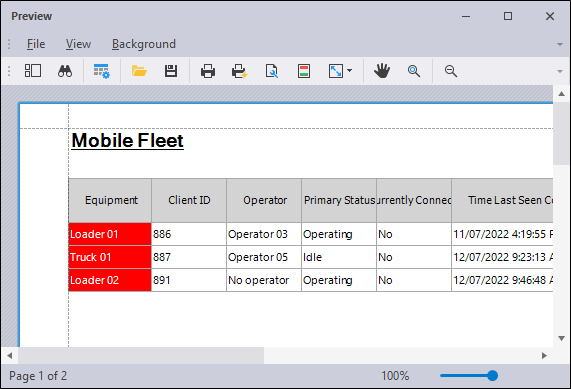The width and height of the screenshot is (571, 389).
Task: Open Find with the binoculars icon
Action: [x=65, y=71]
